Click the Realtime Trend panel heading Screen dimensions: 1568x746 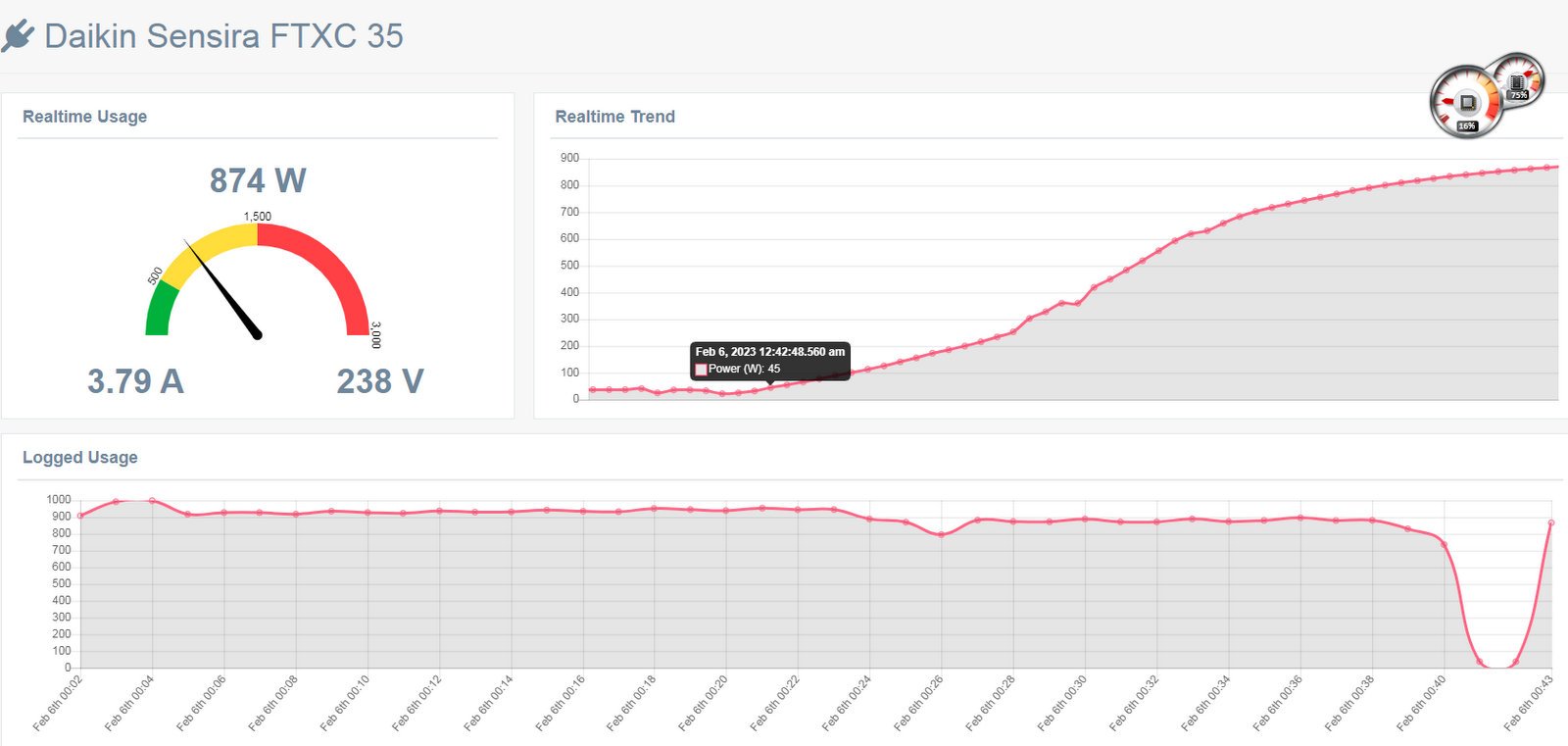pyautogui.click(x=614, y=117)
